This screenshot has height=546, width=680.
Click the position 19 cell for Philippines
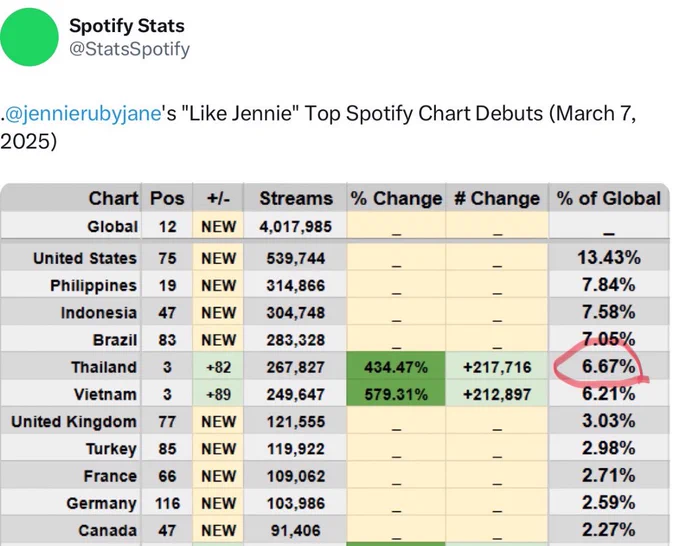[167, 286]
